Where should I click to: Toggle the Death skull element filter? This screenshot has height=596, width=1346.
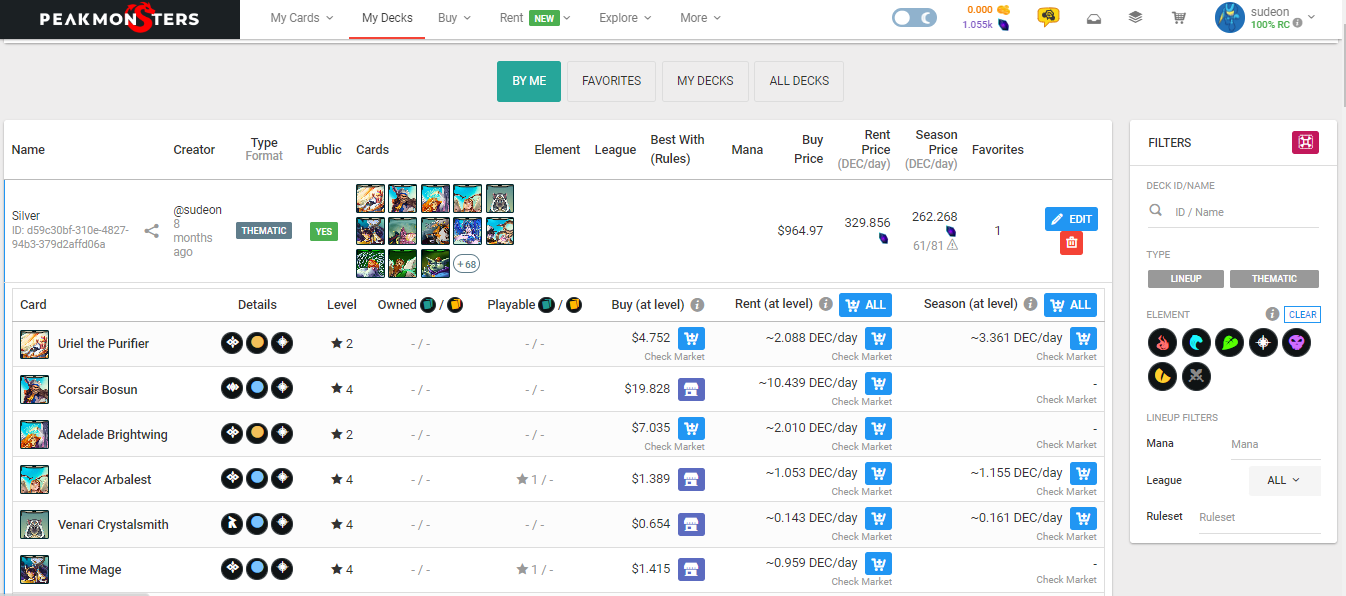[1297, 344]
